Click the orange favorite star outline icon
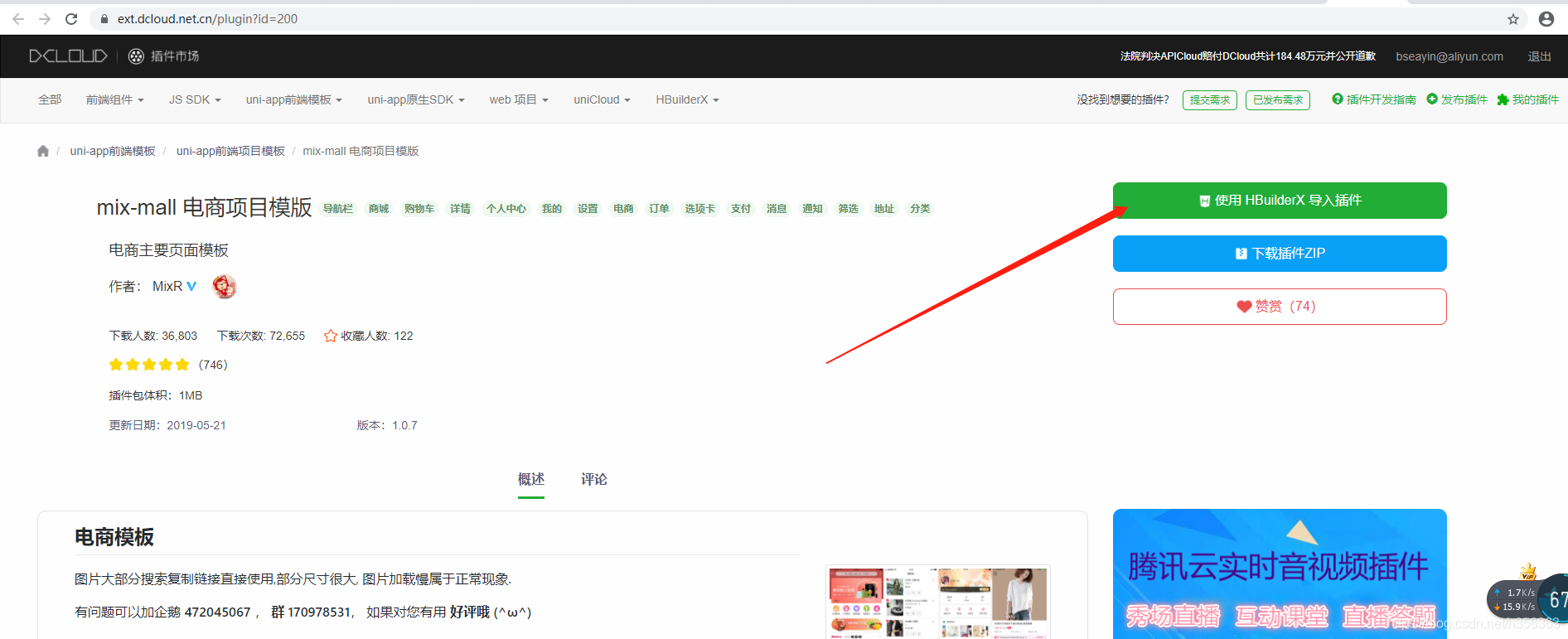1568x639 pixels. pos(331,336)
